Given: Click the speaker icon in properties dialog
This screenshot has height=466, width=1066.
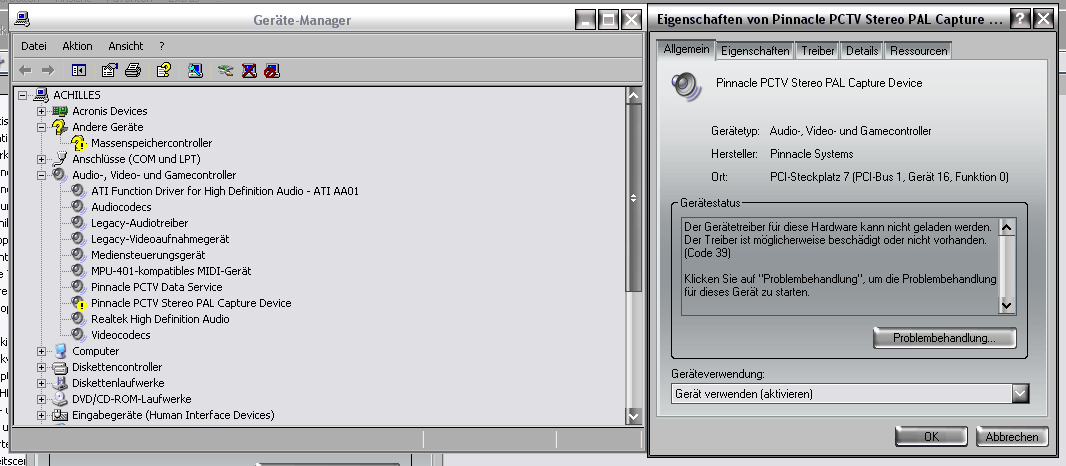Looking at the screenshot, I should [x=685, y=86].
